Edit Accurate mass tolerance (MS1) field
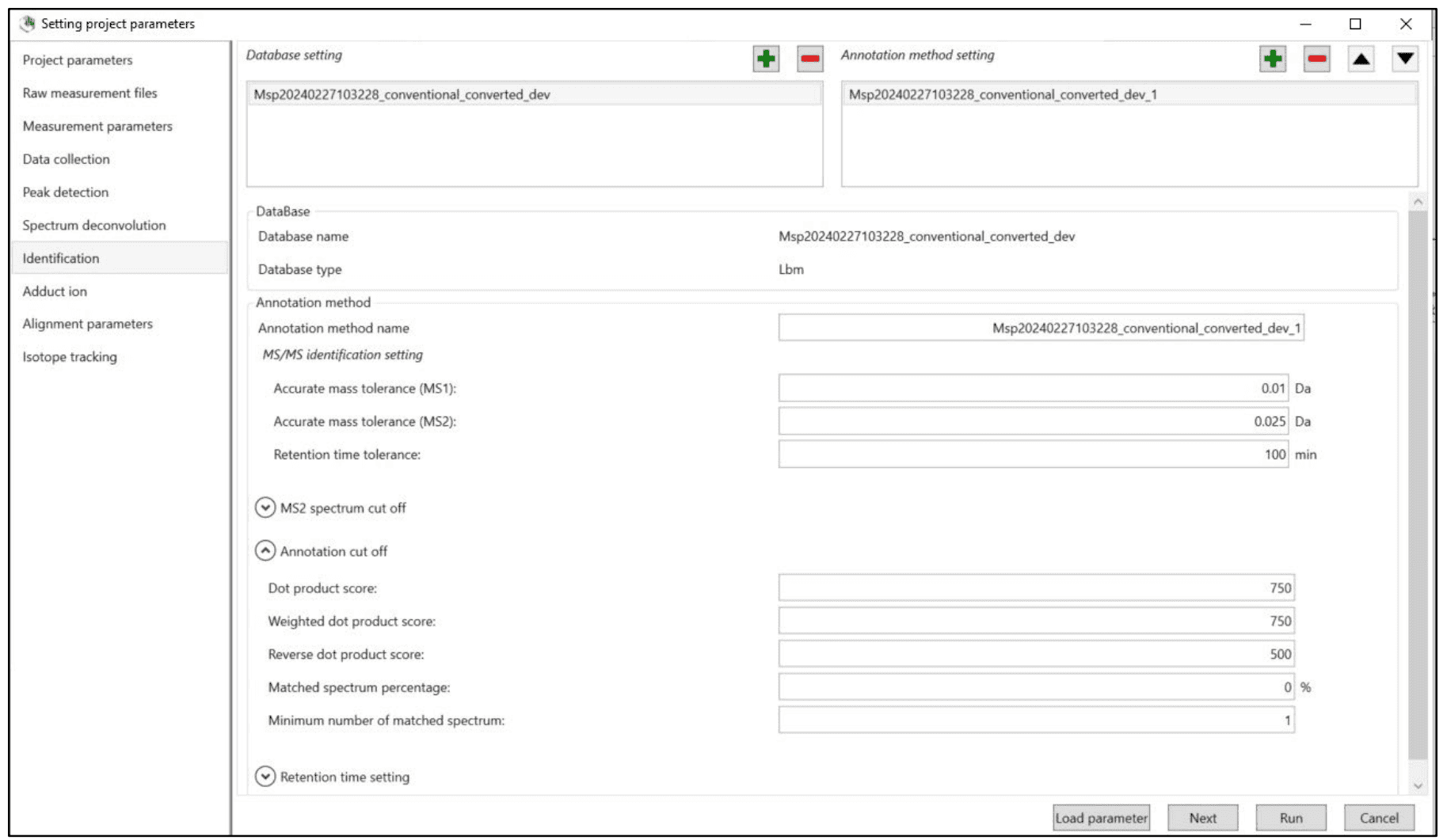Viewport: 1447px width, 840px height. click(x=1034, y=388)
